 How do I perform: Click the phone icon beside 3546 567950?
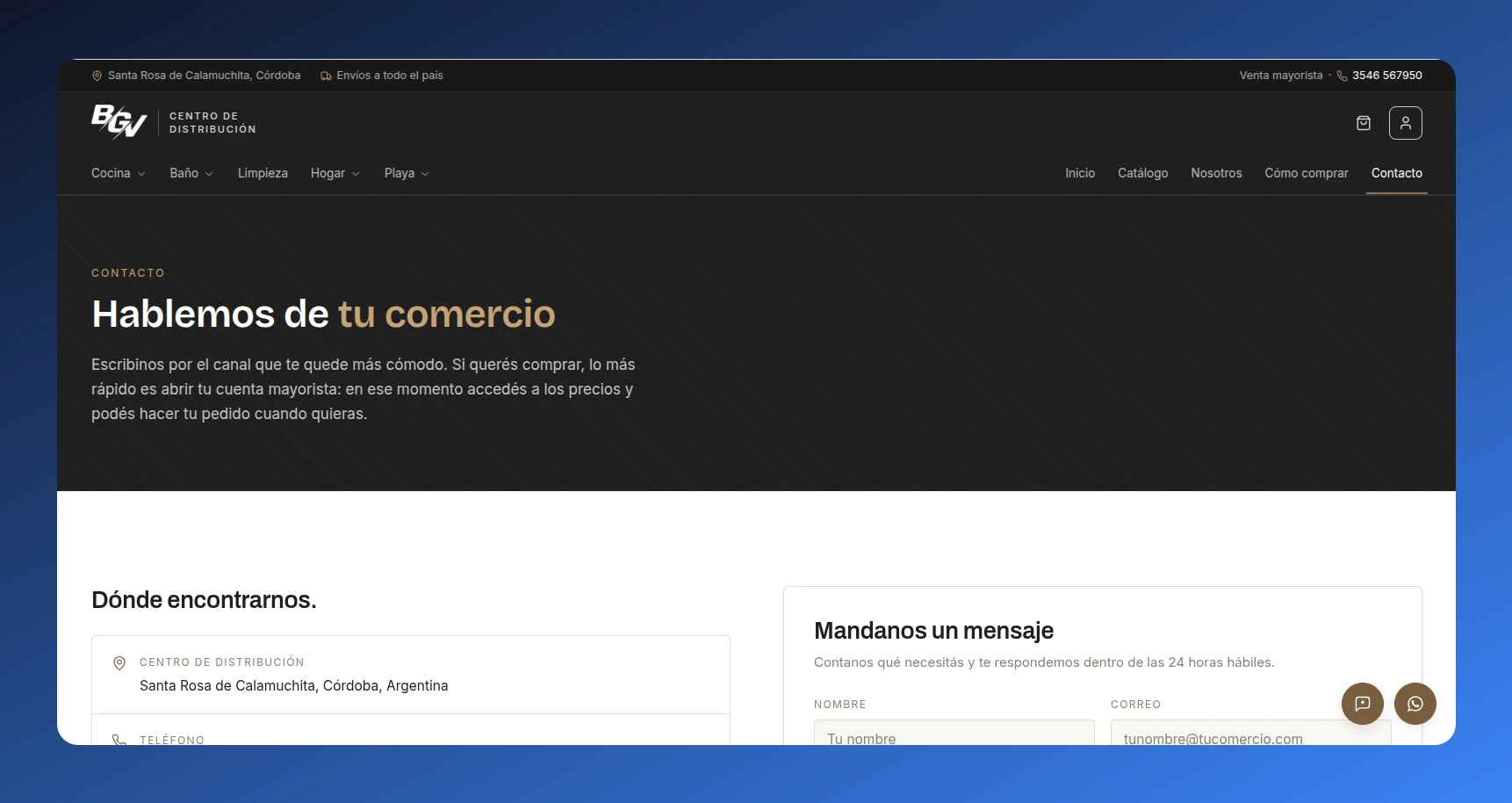(1342, 76)
